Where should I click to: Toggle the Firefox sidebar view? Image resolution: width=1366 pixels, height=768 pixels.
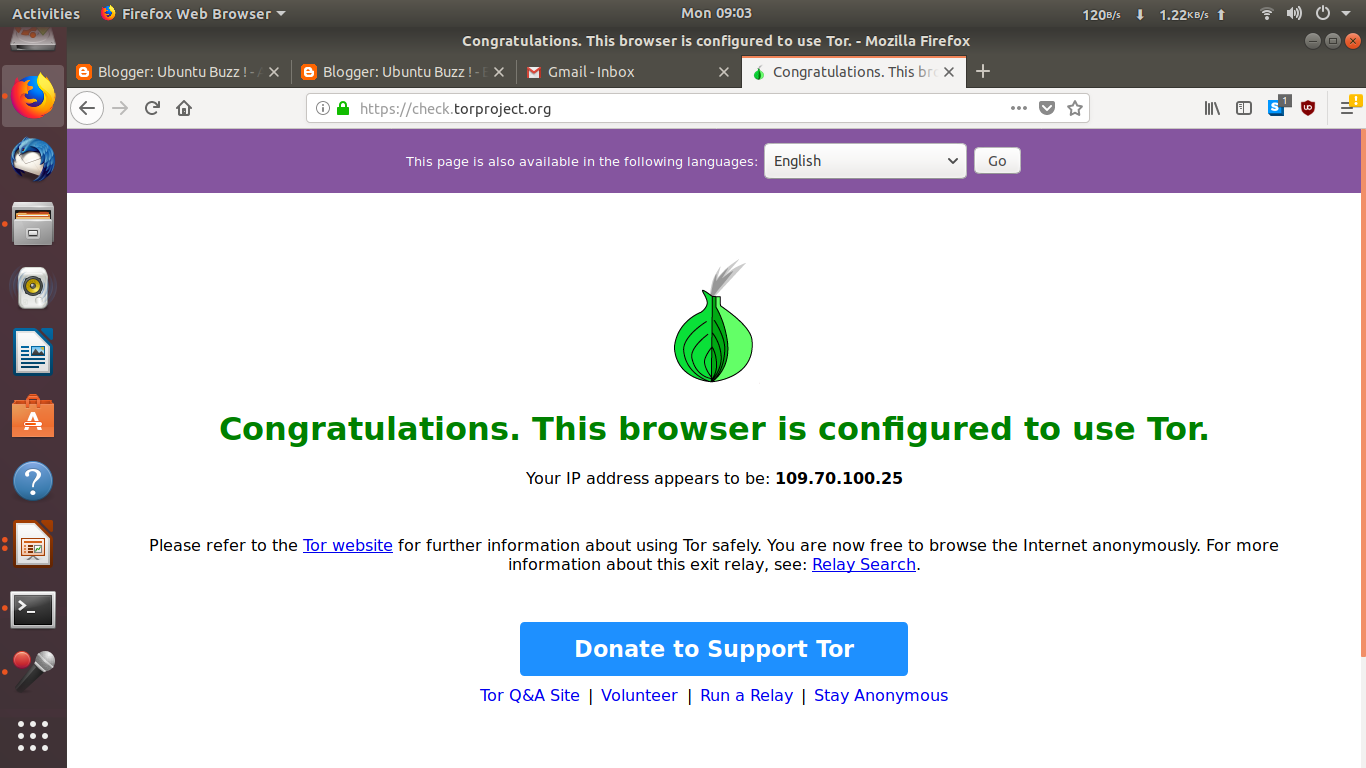click(1244, 108)
